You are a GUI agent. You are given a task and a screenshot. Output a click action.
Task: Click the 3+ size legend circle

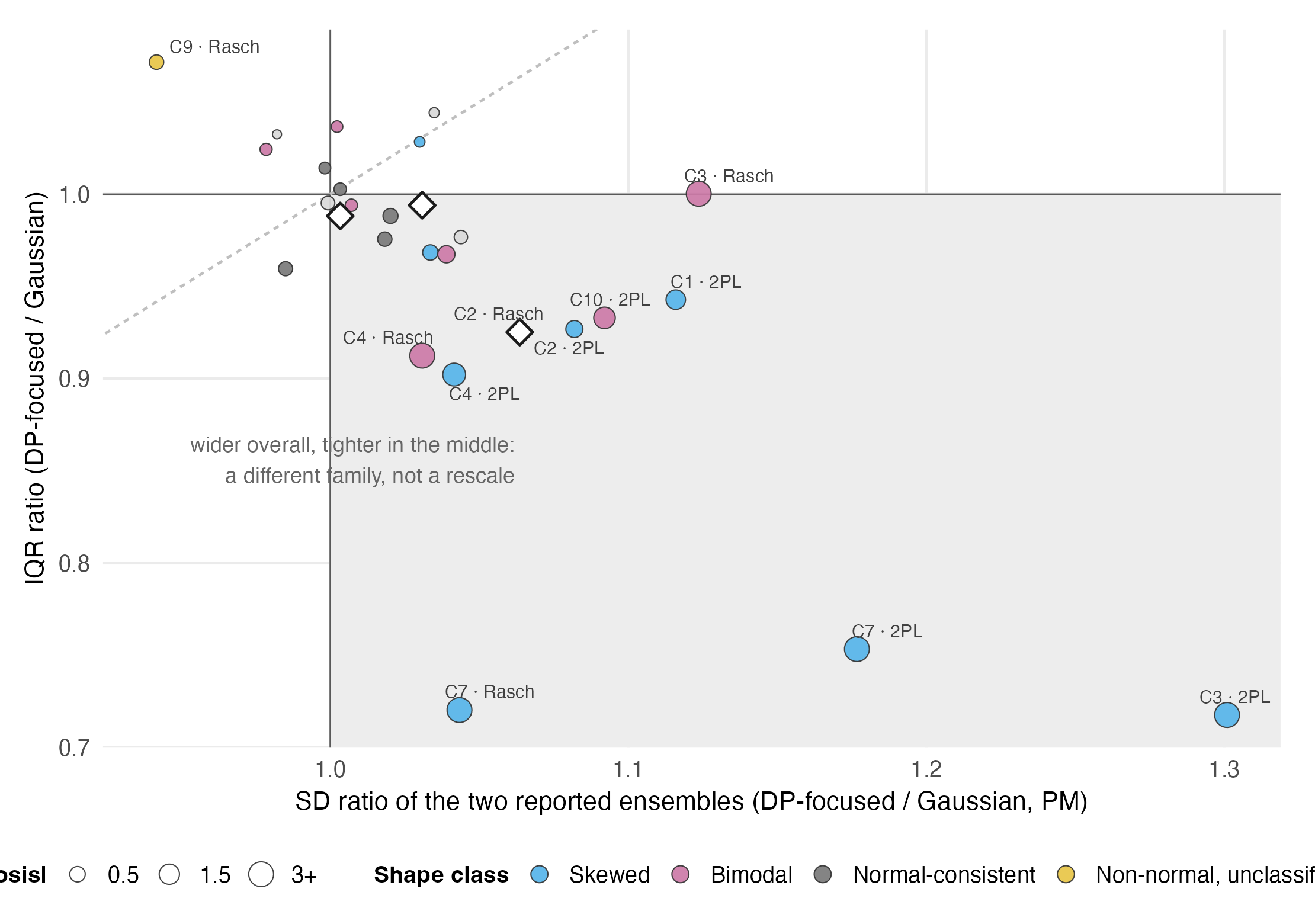pyautogui.click(x=261, y=874)
